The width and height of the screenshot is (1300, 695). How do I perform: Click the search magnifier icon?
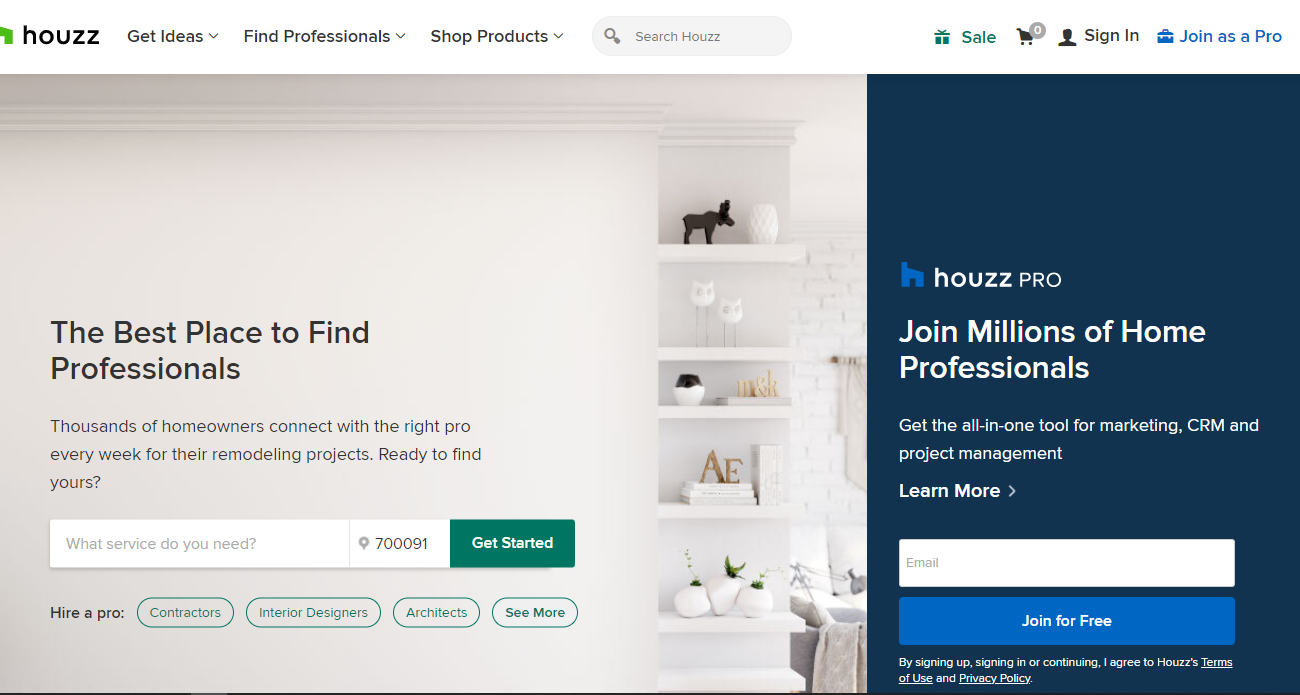click(x=612, y=36)
